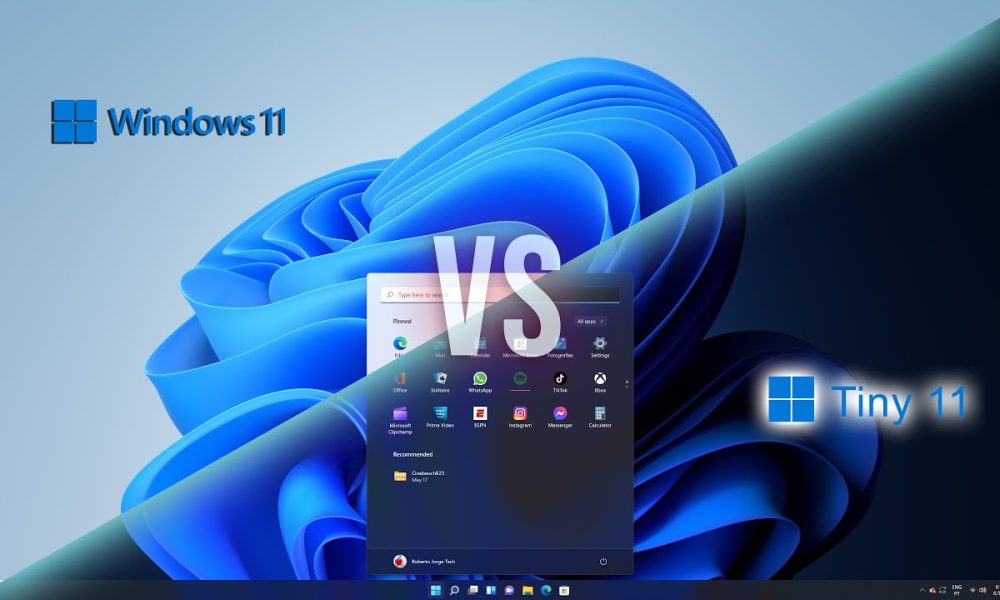Open WhatsApp from the pinned apps

point(480,378)
